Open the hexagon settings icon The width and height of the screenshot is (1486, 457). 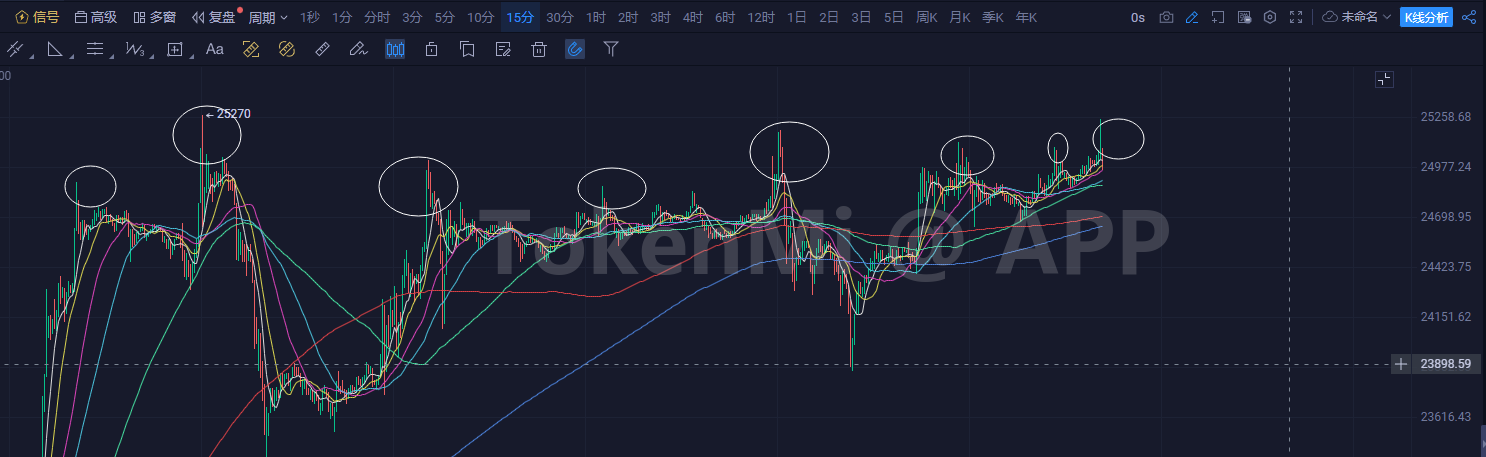[x=1270, y=17]
